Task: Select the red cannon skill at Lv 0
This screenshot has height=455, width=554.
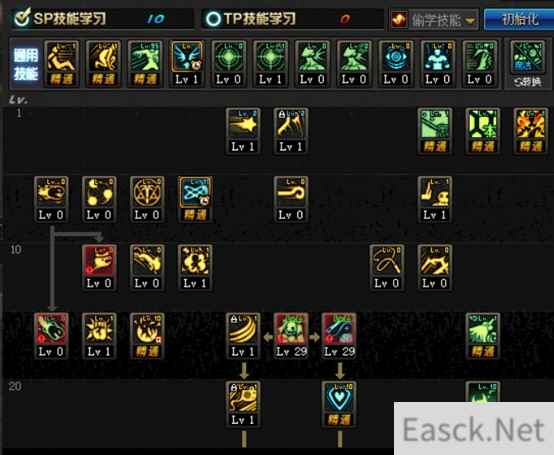Action: (51, 336)
